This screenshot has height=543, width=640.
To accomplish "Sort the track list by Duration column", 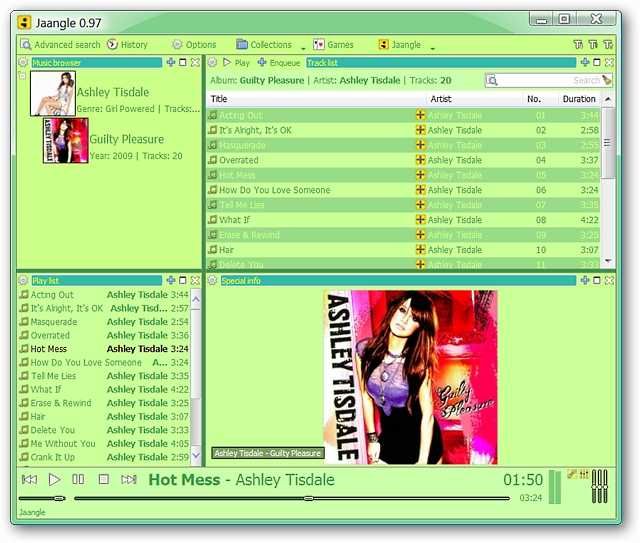I will pos(578,99).
